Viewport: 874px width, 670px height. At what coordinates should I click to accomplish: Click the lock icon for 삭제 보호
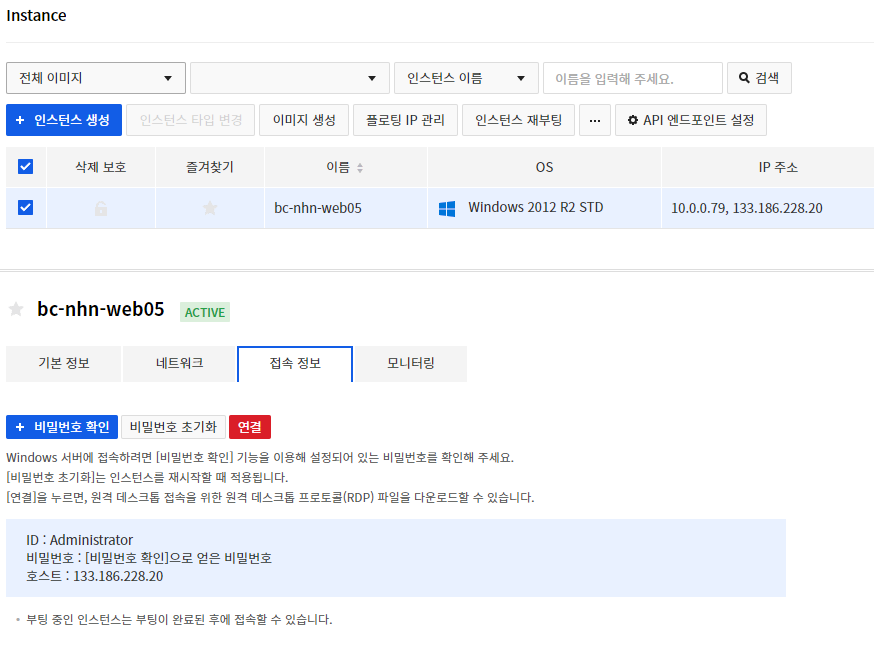point(100,207)
